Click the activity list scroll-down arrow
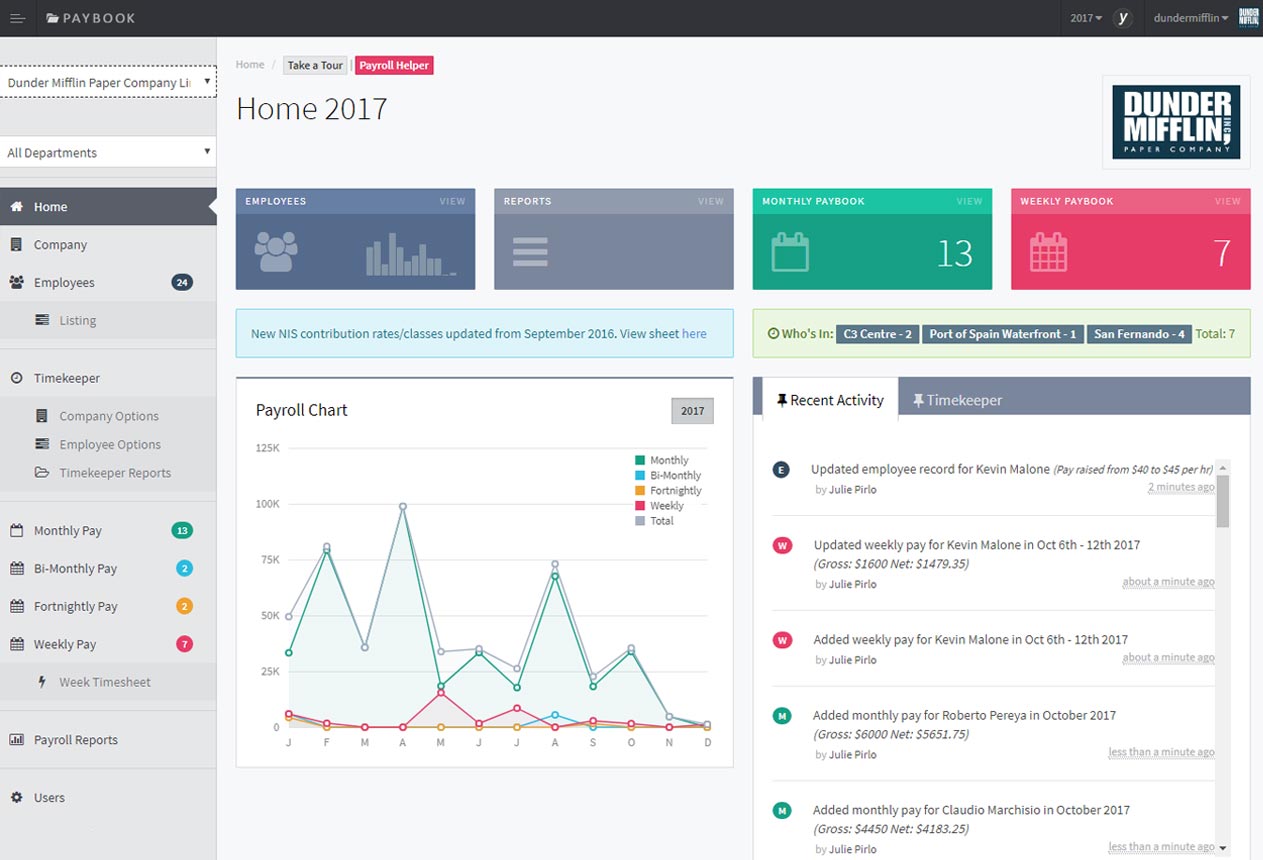This screenshot has width=1263, height=860. [1222, 848]
